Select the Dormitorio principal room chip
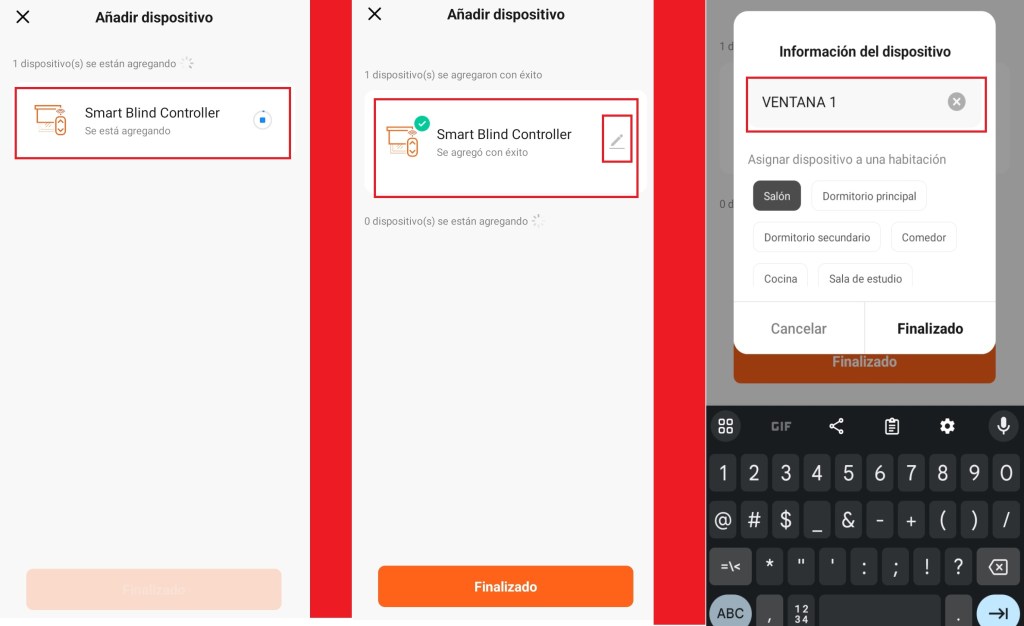The width and height of the screenshot is (1024, 626). [x=869, y=196]
